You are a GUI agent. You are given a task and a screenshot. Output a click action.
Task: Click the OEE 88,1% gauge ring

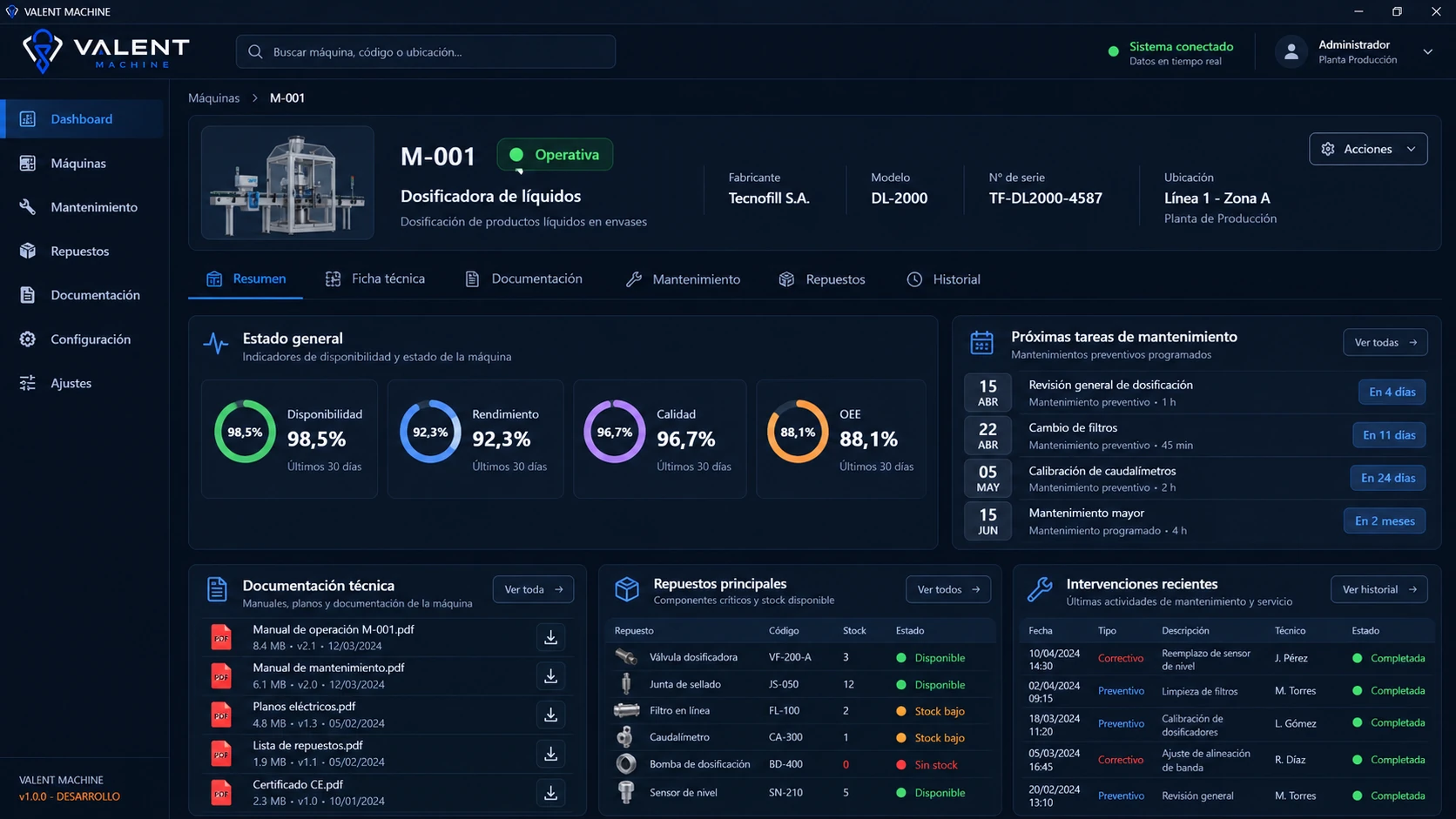point(798,432)
